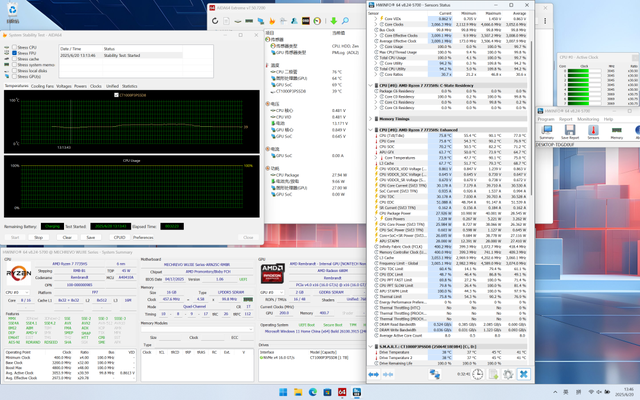Image resolution: width=640 pixels, height=400 pixels.
Task: Uncheck the Stress FPU checkbox
Action: 14,53
